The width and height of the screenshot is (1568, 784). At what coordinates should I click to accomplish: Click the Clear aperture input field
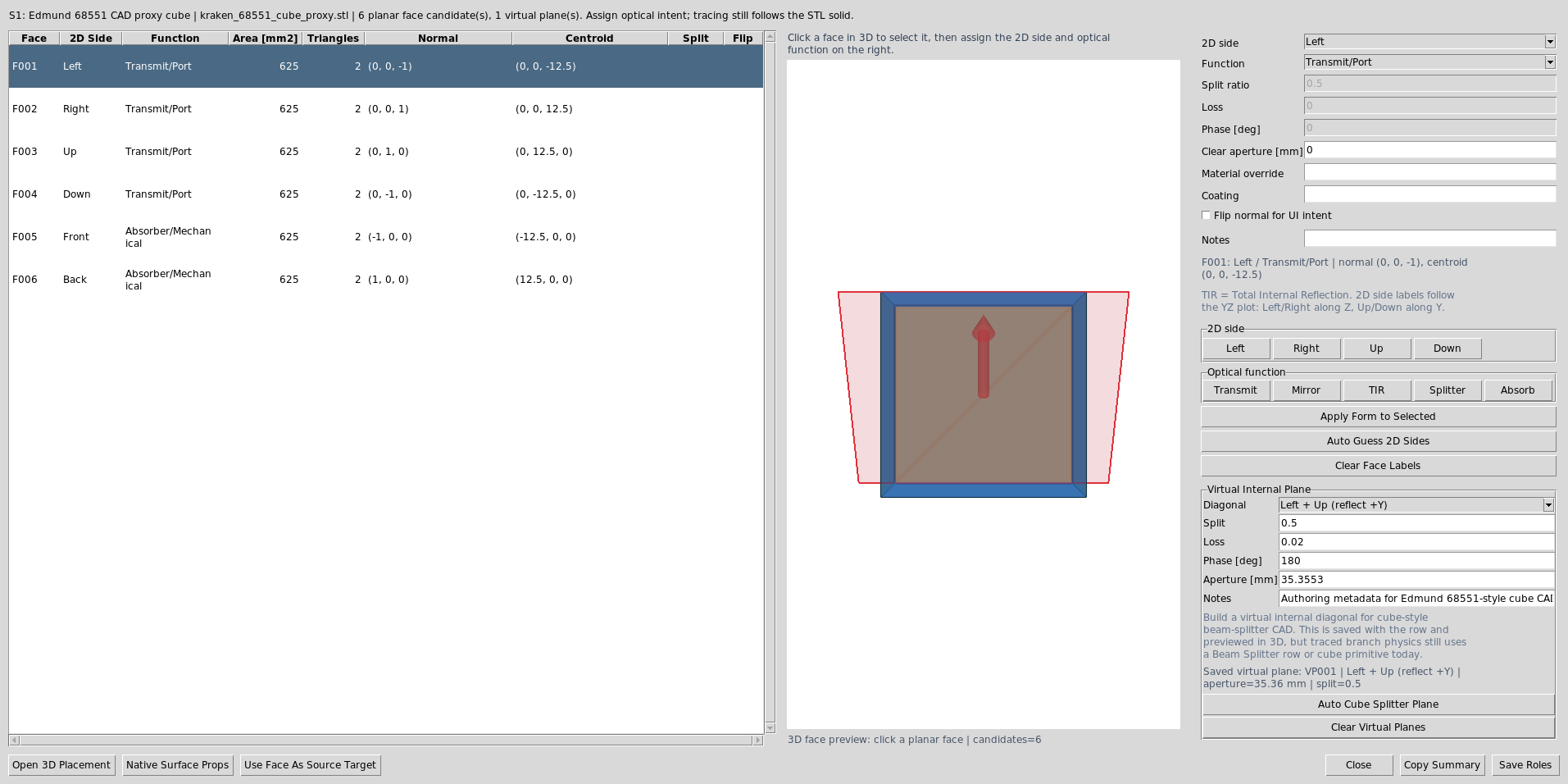(x=1429, y=150)
